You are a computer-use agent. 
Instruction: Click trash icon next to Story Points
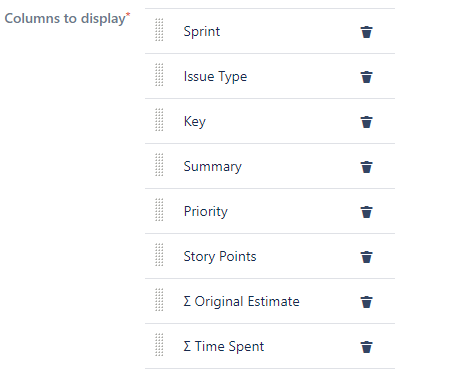(x=366, y=257)
